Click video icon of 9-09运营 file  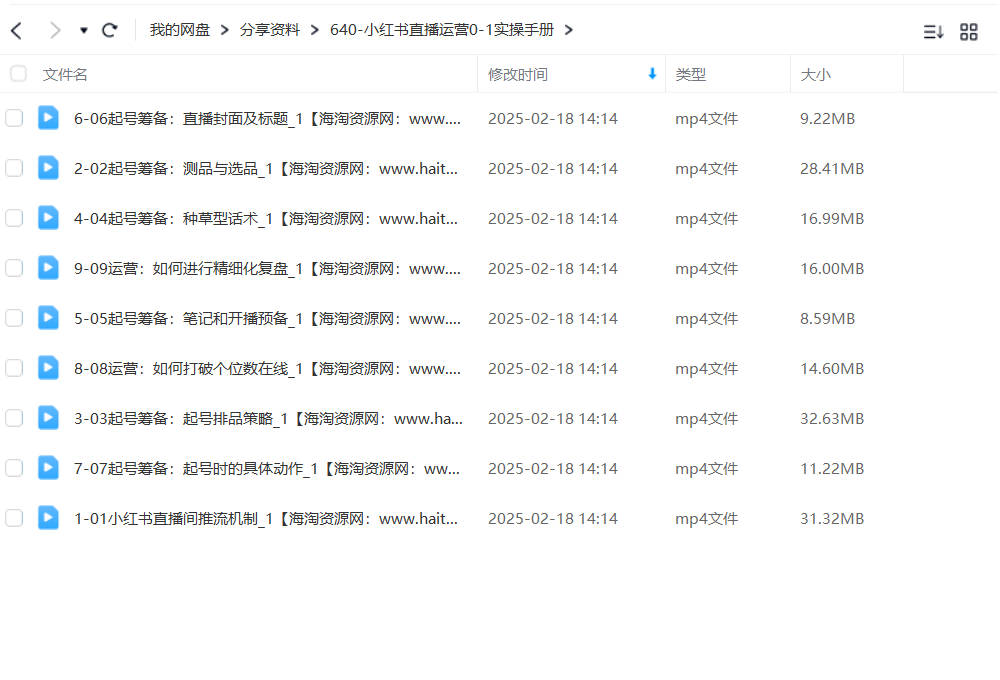pyautogui.click(x=48, y=267)
